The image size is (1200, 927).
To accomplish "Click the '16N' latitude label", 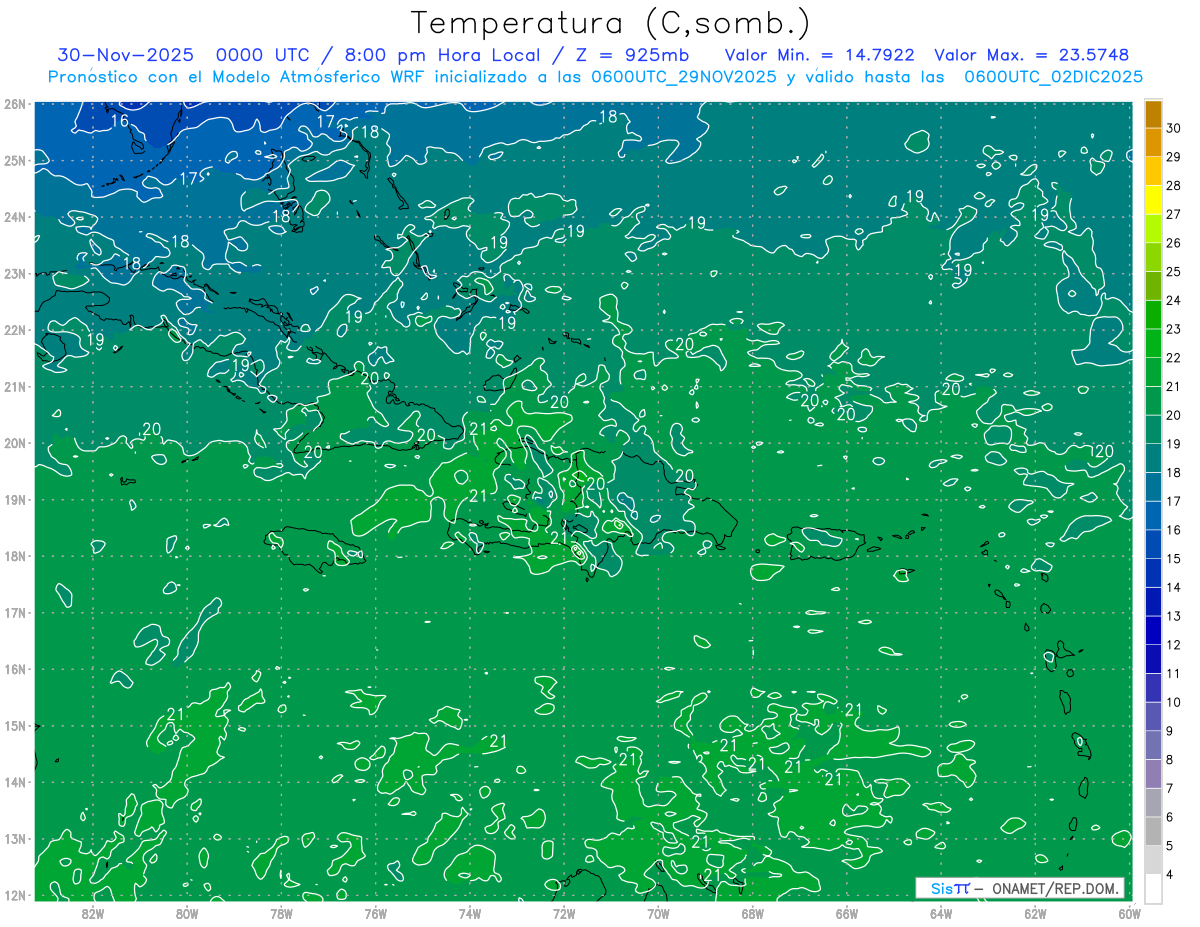I will 14,669.
